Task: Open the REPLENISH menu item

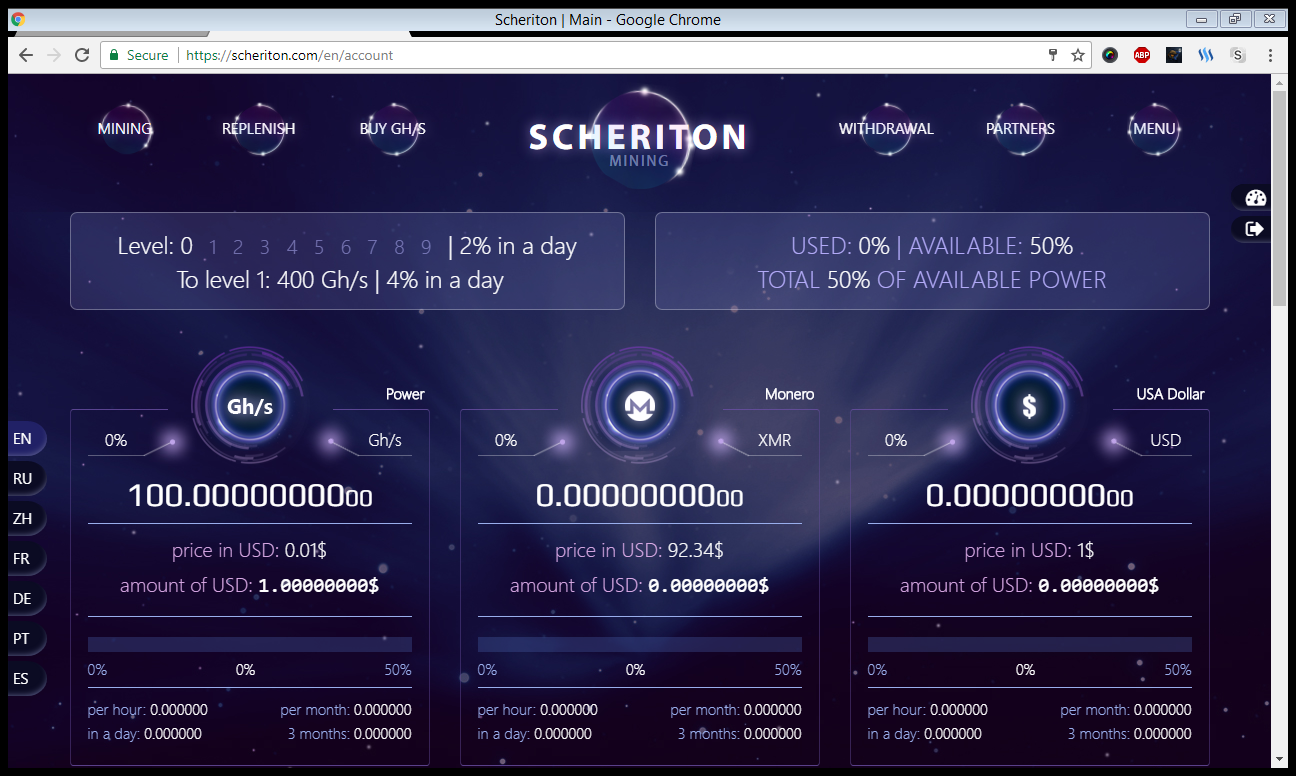Action: (258, 129)
